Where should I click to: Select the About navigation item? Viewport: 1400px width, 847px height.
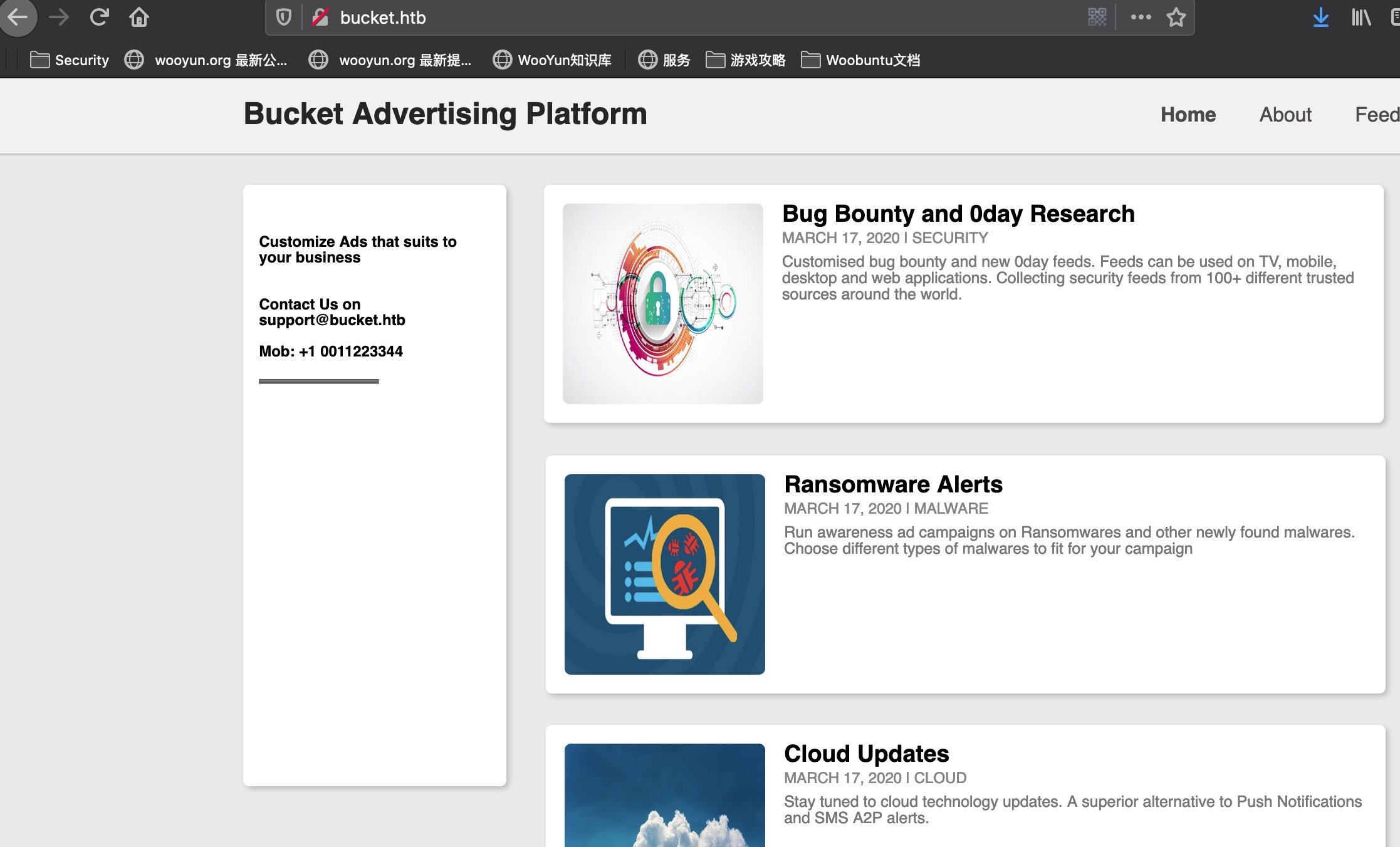1285,115
